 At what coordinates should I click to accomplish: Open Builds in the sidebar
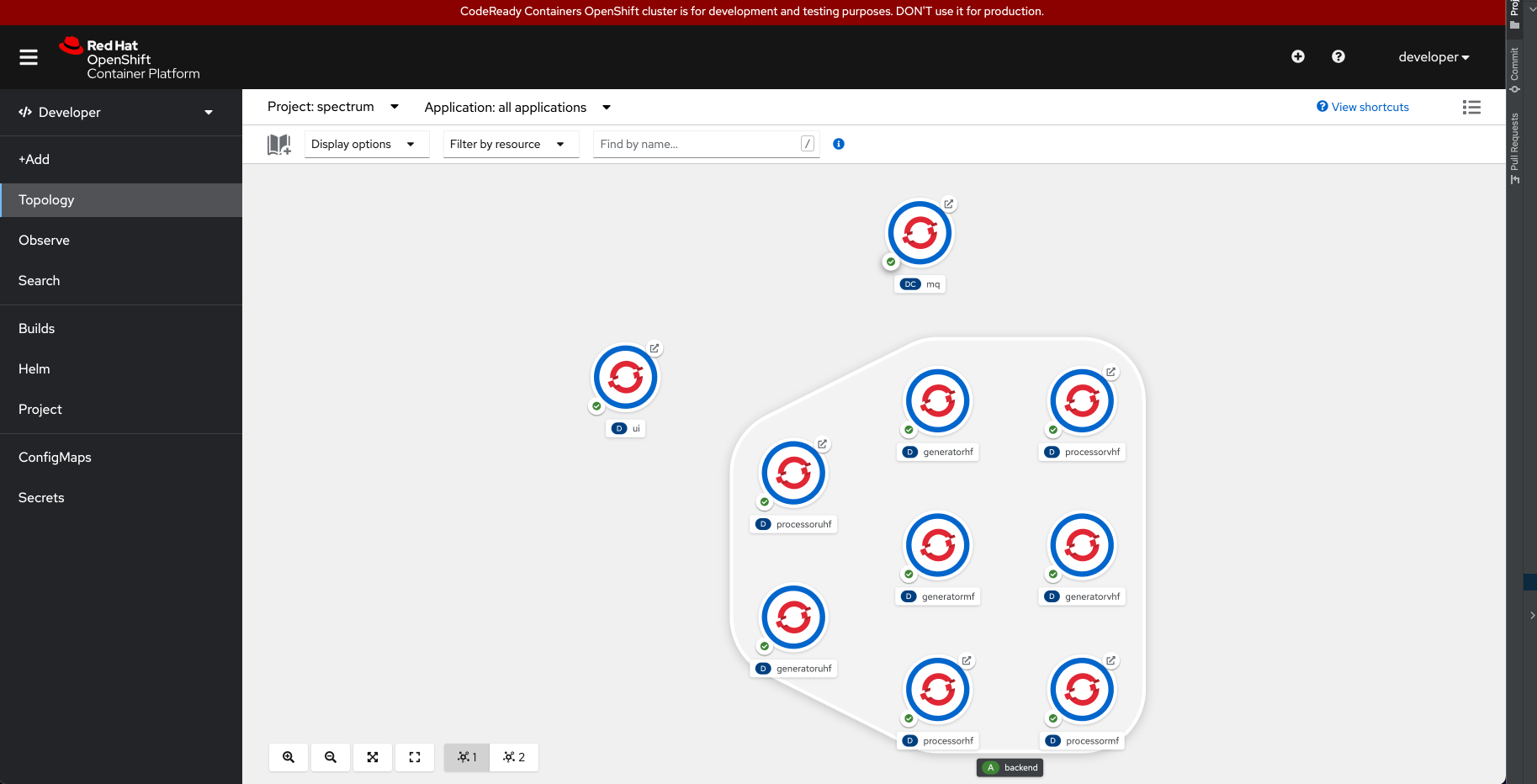tap(121, 329)
